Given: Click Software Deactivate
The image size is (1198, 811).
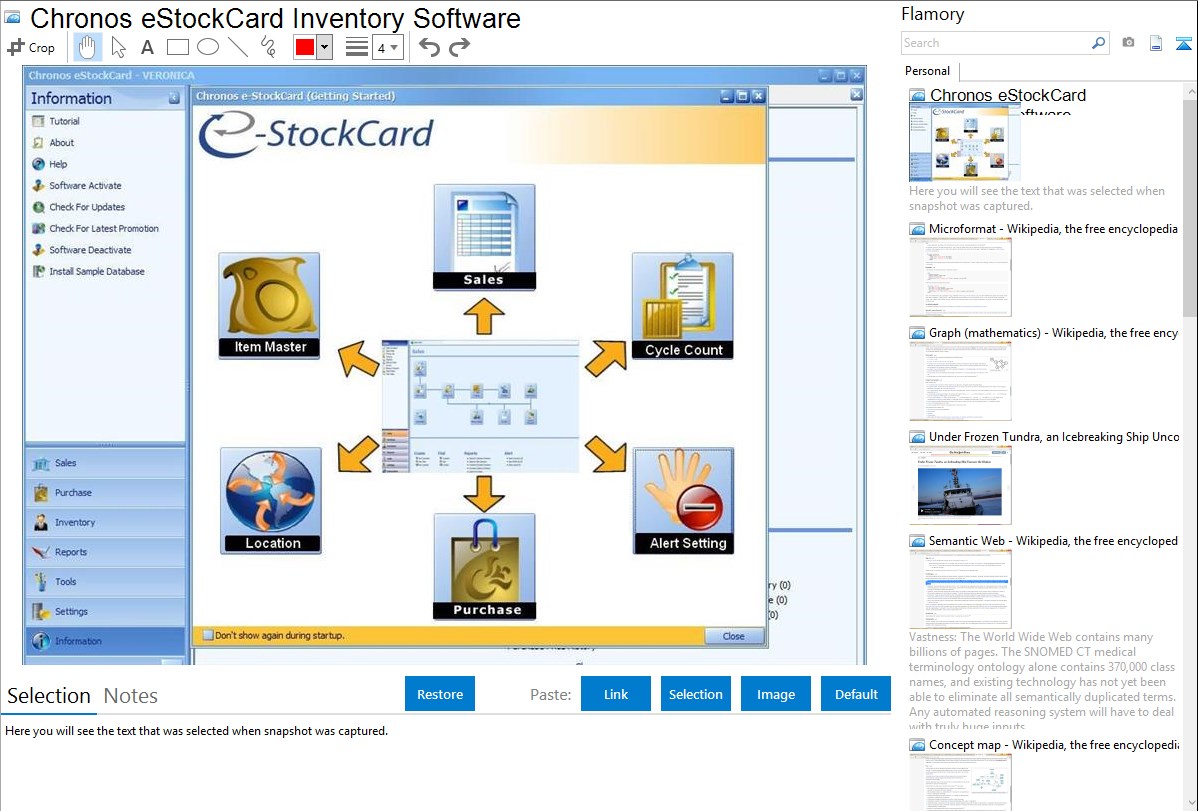Looking at the screenshot, I should coord(90,249).
